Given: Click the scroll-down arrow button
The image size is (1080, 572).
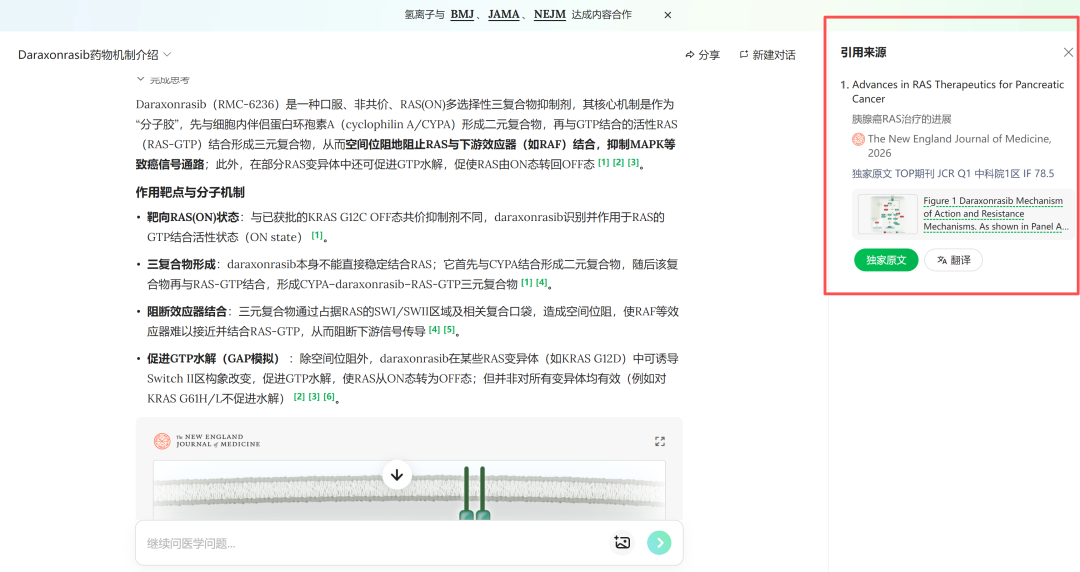Looking at the screenshot, I should [397, 475].
